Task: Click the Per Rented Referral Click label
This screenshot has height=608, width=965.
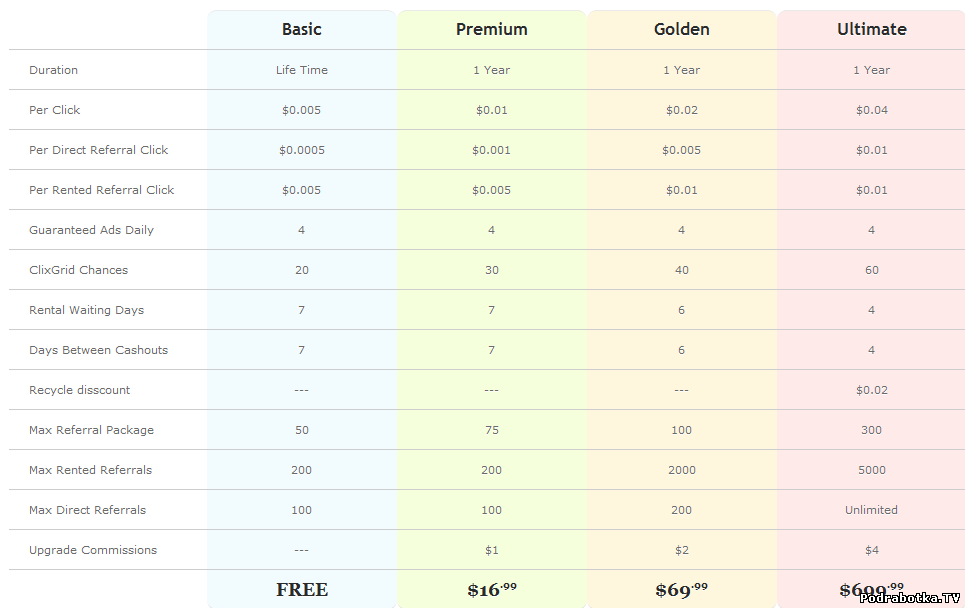Action: pos(102,190)
